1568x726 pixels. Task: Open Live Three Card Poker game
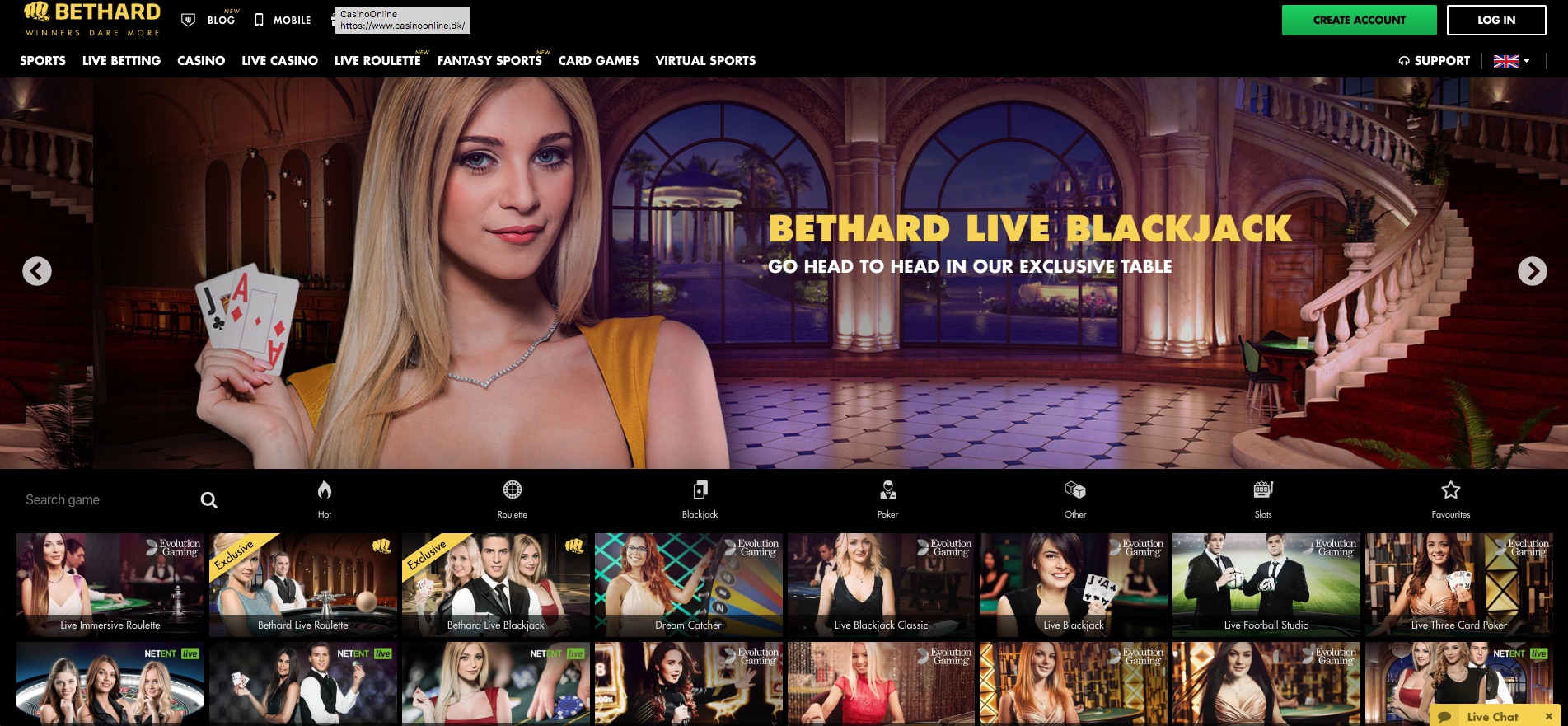(1459, 585)
